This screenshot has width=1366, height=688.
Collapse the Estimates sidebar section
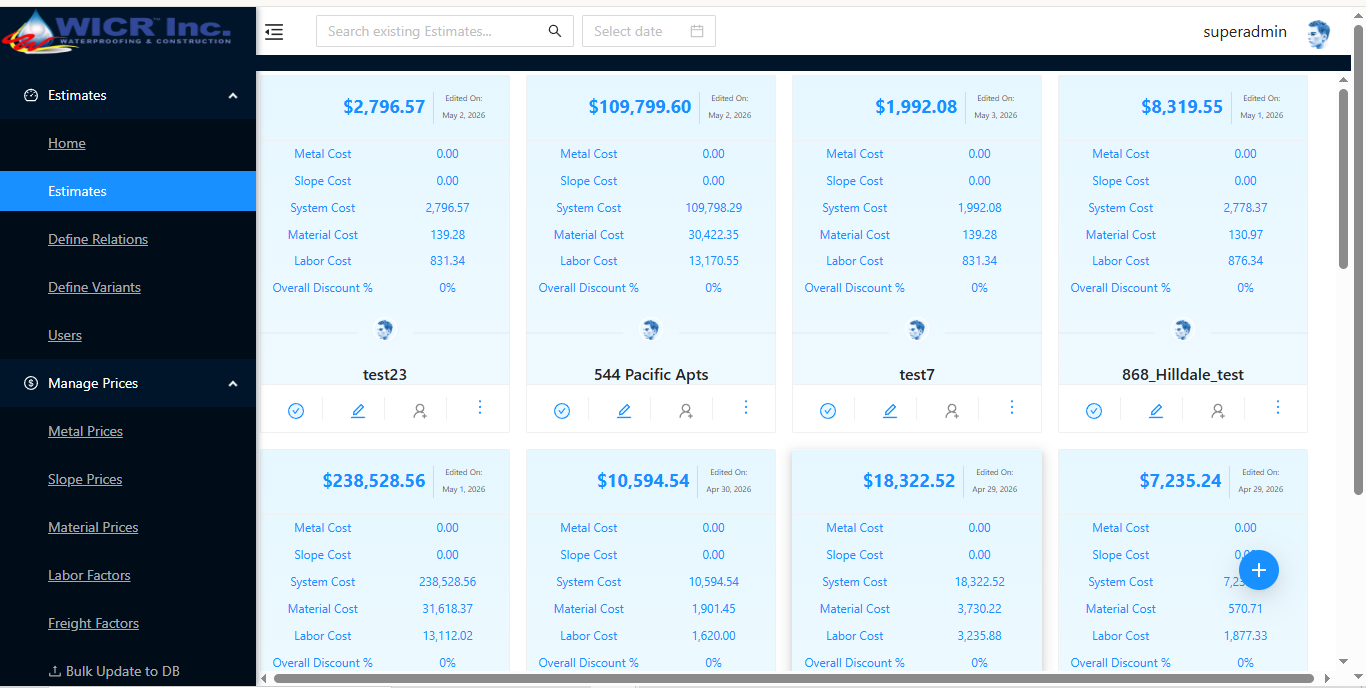pyautogui.click(x=233, y=96)
